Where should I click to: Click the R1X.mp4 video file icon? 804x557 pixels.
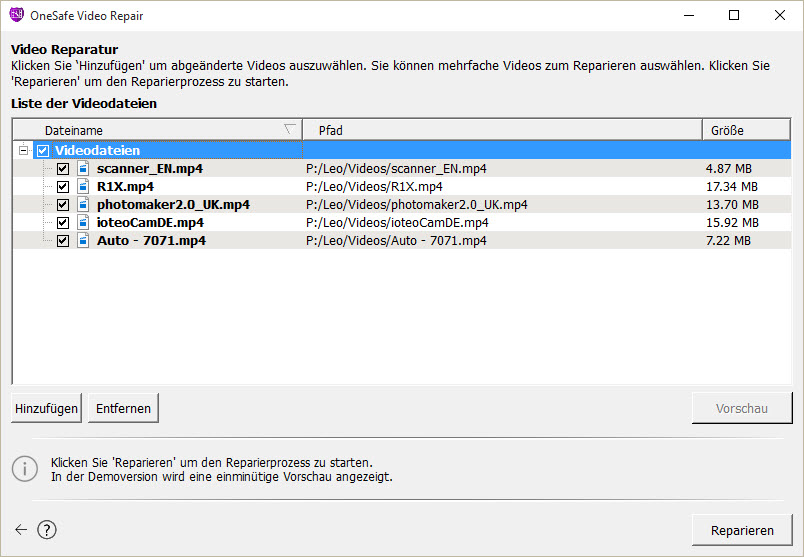click(83, 186)
